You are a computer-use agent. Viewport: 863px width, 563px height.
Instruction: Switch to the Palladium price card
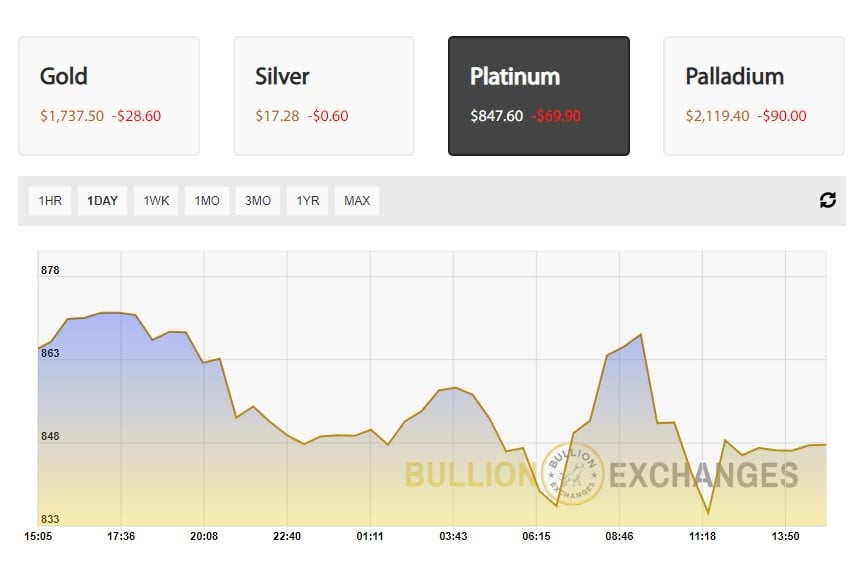pos(754,96)
